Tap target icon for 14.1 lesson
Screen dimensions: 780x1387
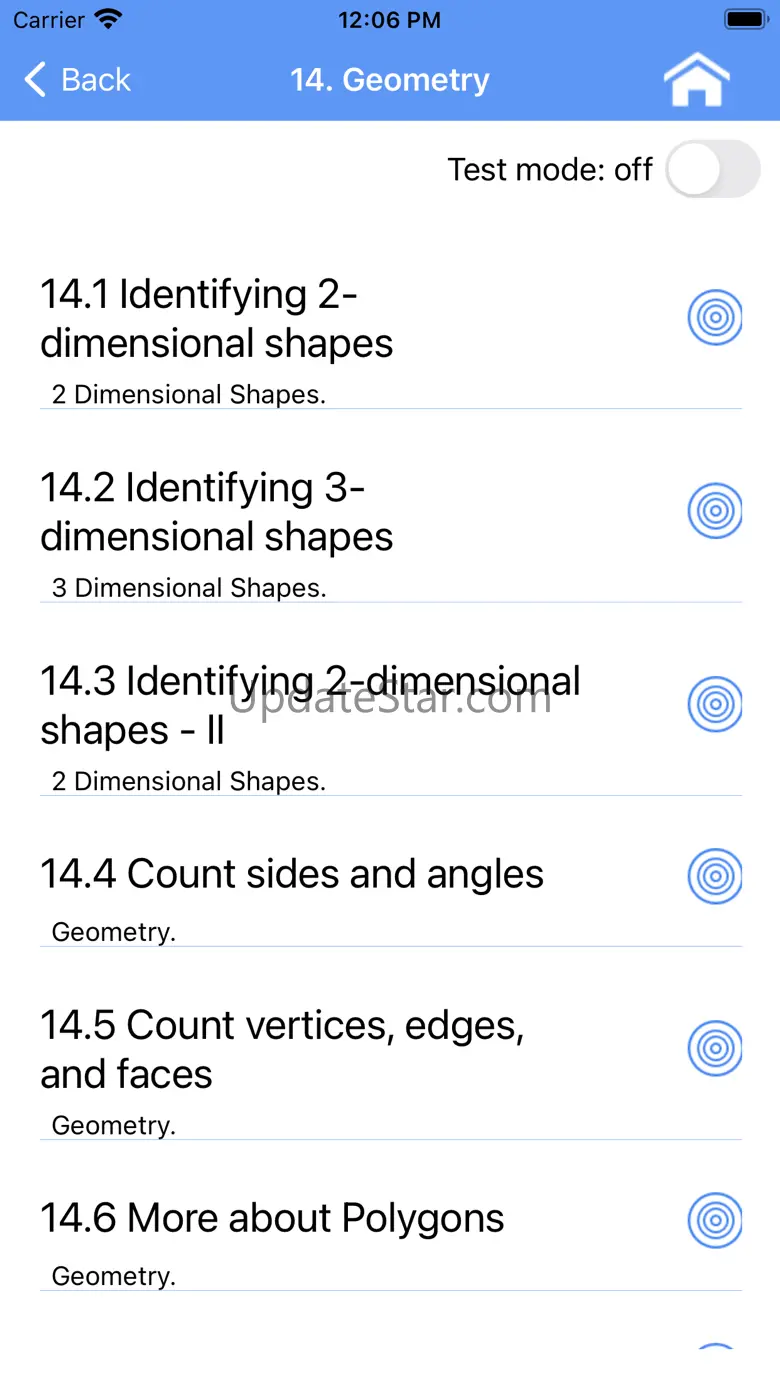(x=715, y=318)
